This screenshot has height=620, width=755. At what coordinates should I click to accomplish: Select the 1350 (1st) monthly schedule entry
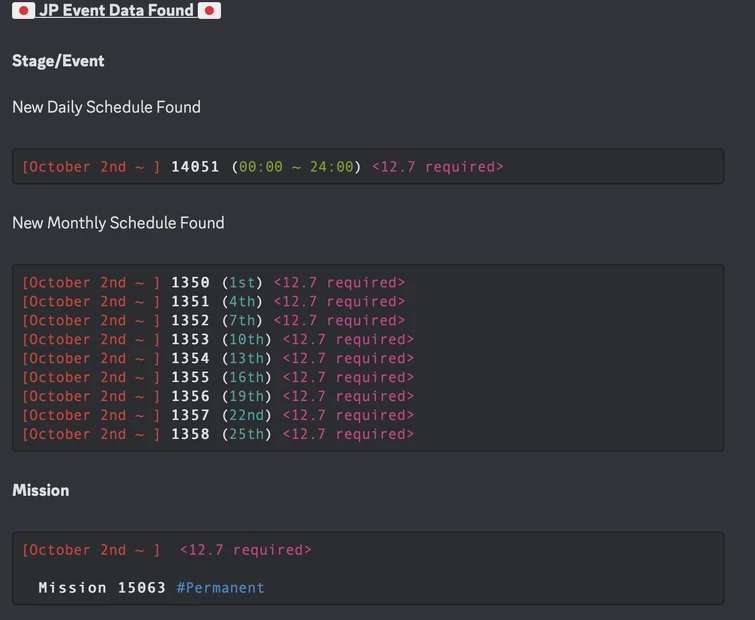[x=190, y=283]
